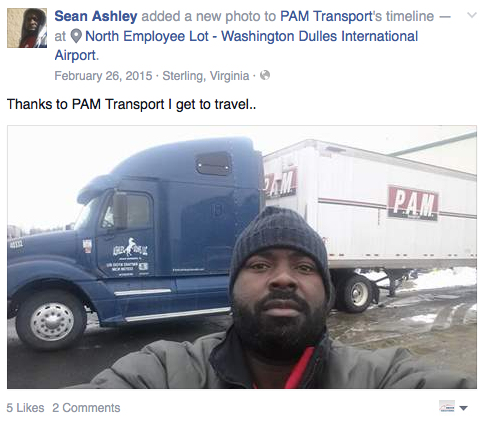Open PAM Transport page link in header
Viewport: 485px width, 423px height.
(x=326, y=16)
